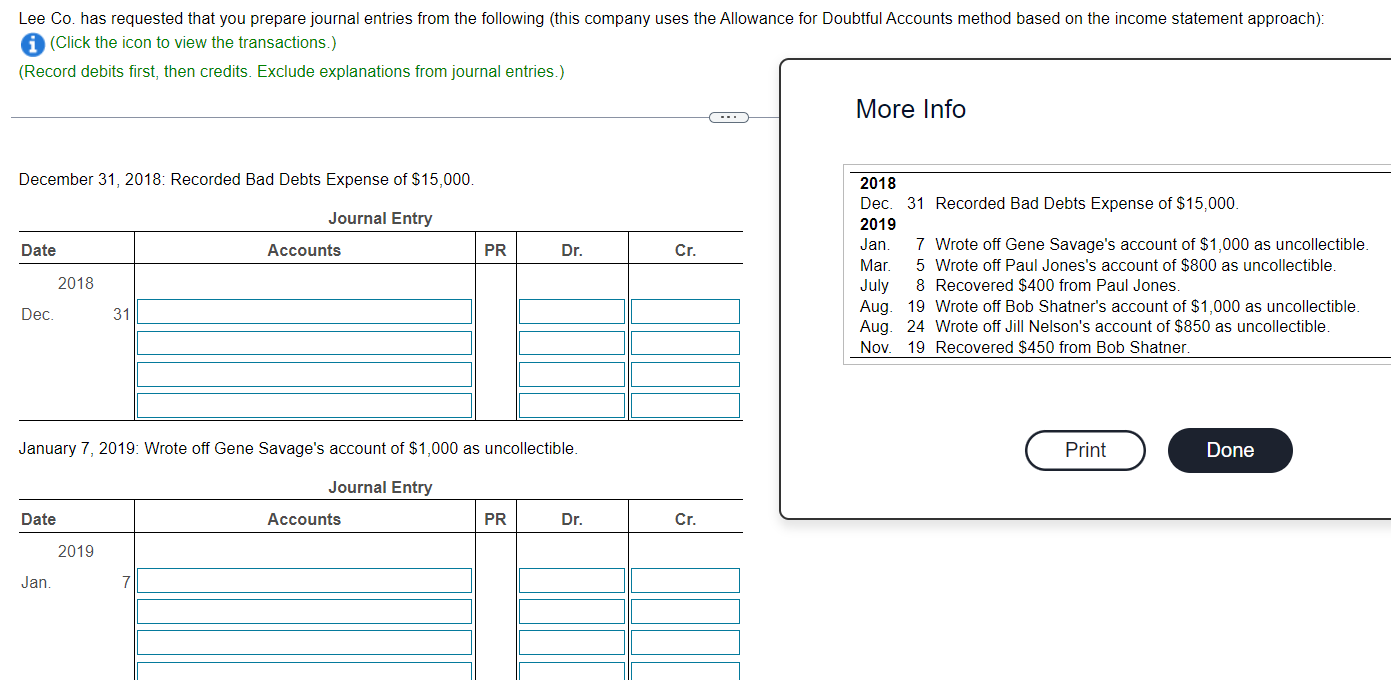1391x681 pixels.
Task: Click 'Accounts' column header in first table
Action: [304, 251]
